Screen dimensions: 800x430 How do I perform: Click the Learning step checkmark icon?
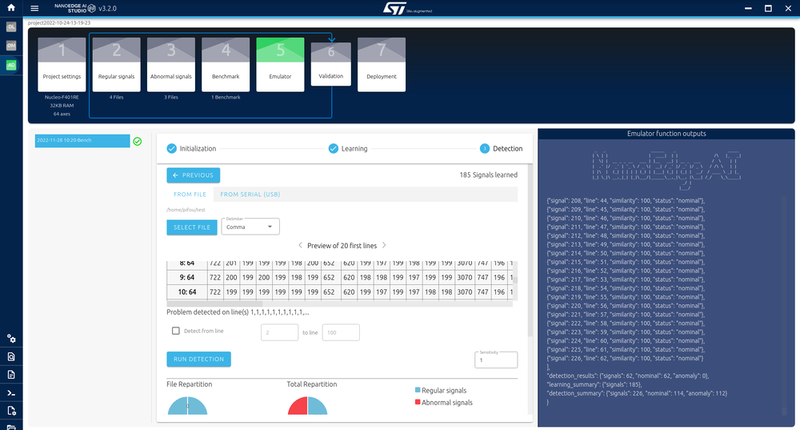(x=333, y=148)
